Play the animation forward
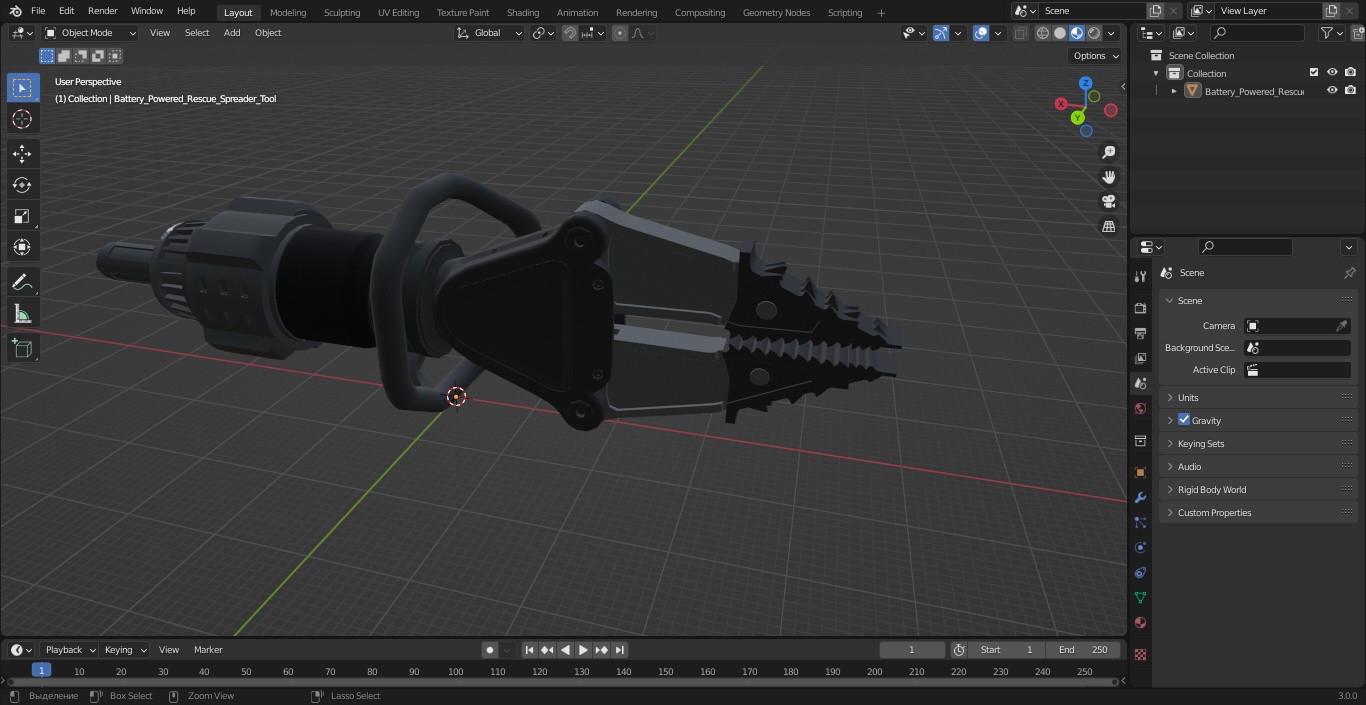Viewport: 1366px width, 705px height. coord(583,650)
